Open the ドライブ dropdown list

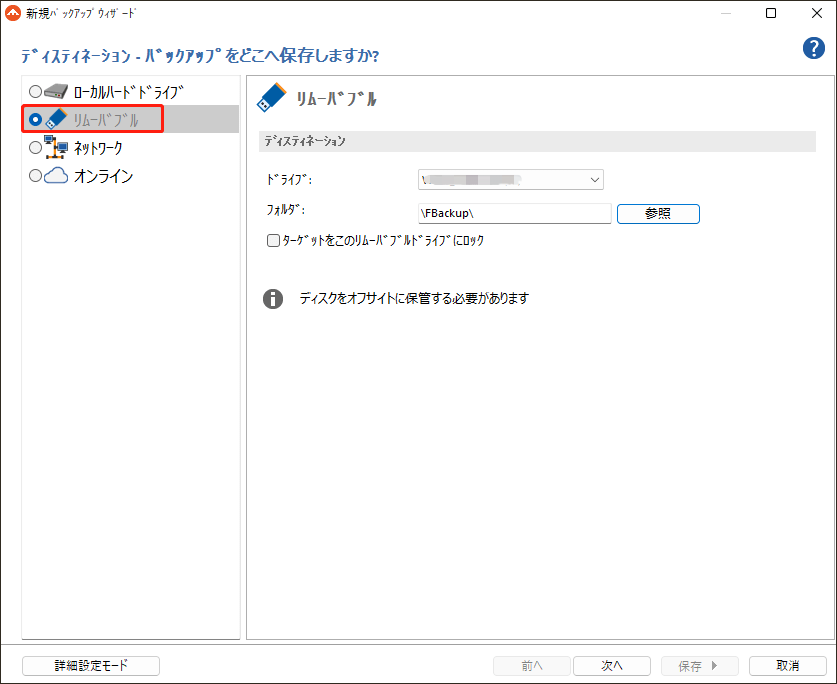pyautogui.click(x=511, y=180)
